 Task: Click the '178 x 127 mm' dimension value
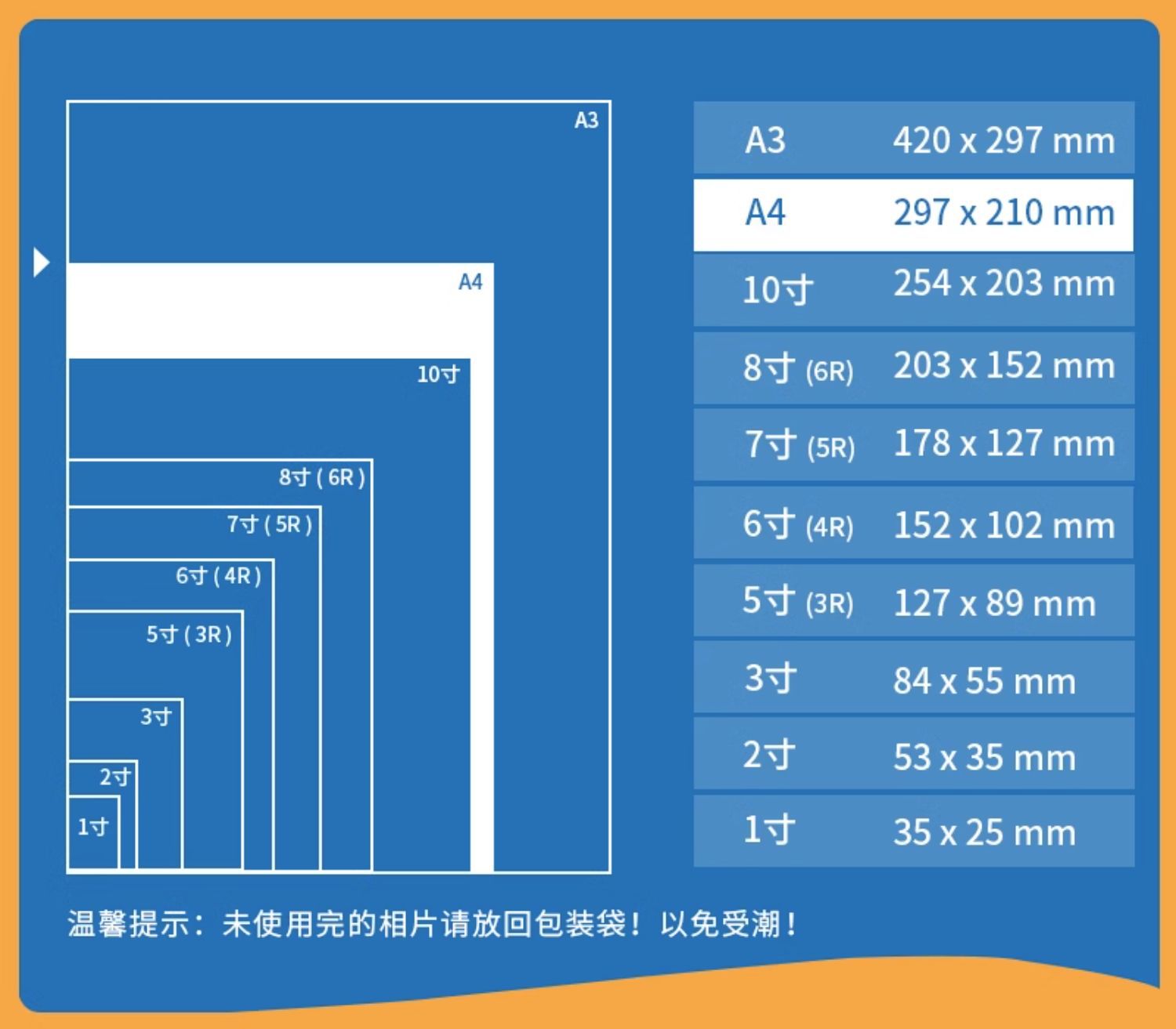1004,443
